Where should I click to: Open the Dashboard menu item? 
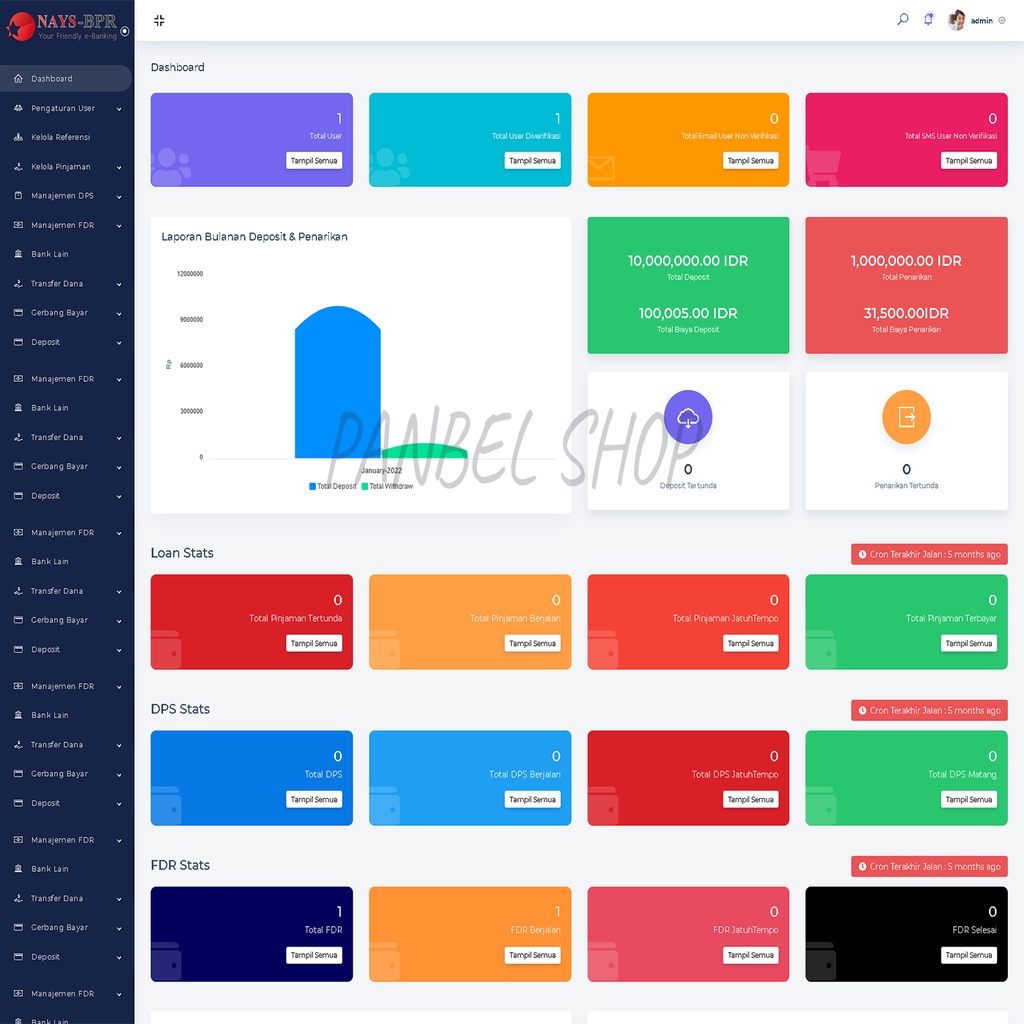65,78
